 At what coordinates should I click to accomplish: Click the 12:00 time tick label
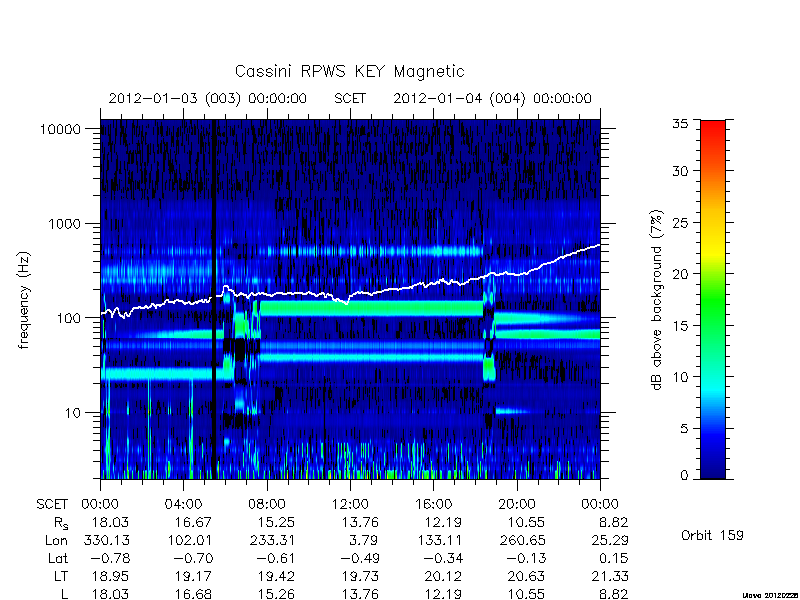350,505
